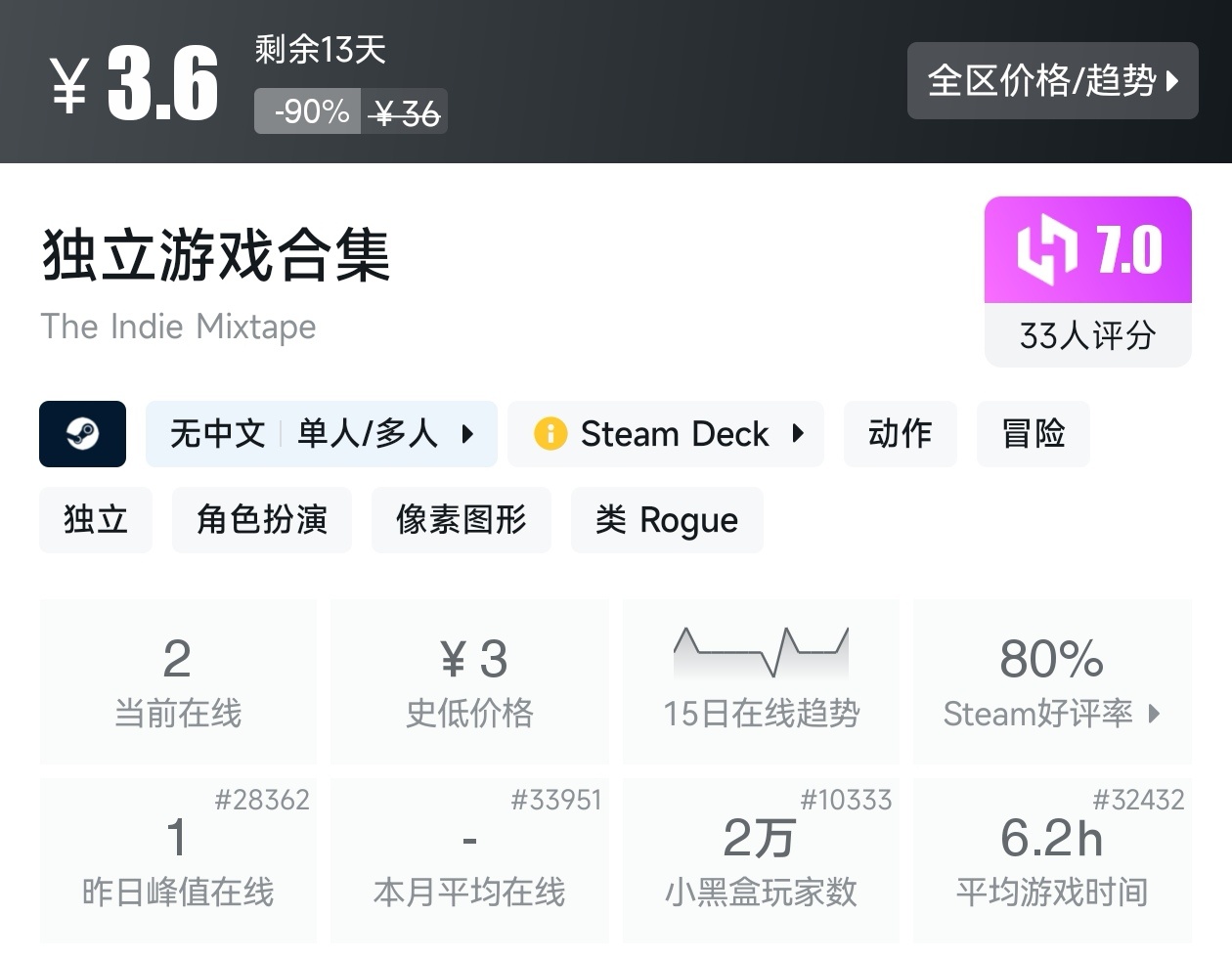Image resolution: width=1232 pixels, height=959 pixels.
Task: Select the 动作 genre tag
Action: coord(900,433)
